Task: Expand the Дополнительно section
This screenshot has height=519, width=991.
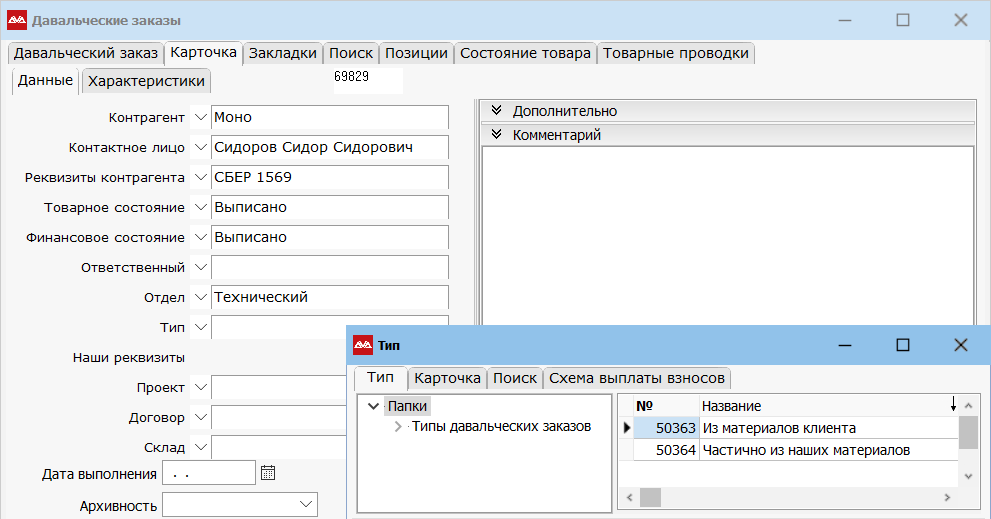Action: (x=496, y=111)
